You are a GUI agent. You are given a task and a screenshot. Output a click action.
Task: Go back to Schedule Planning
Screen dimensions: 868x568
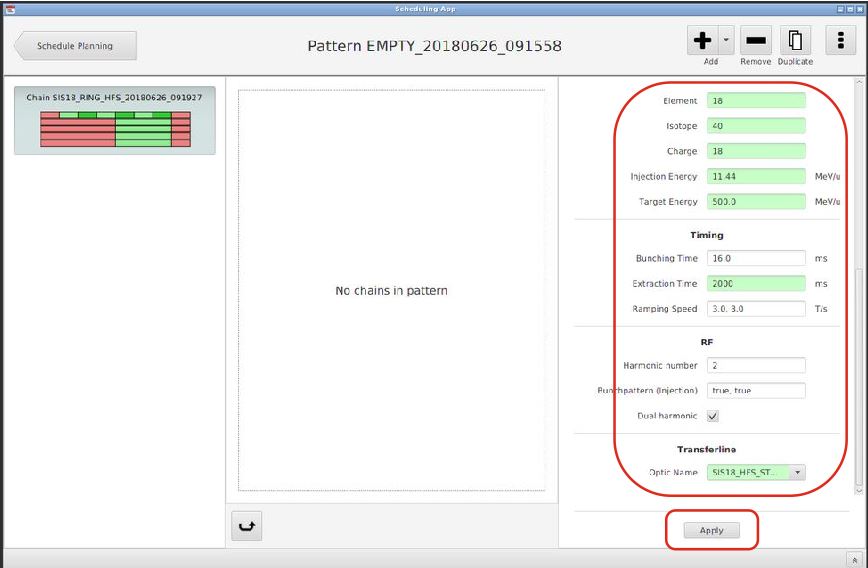tap(75, 46)
